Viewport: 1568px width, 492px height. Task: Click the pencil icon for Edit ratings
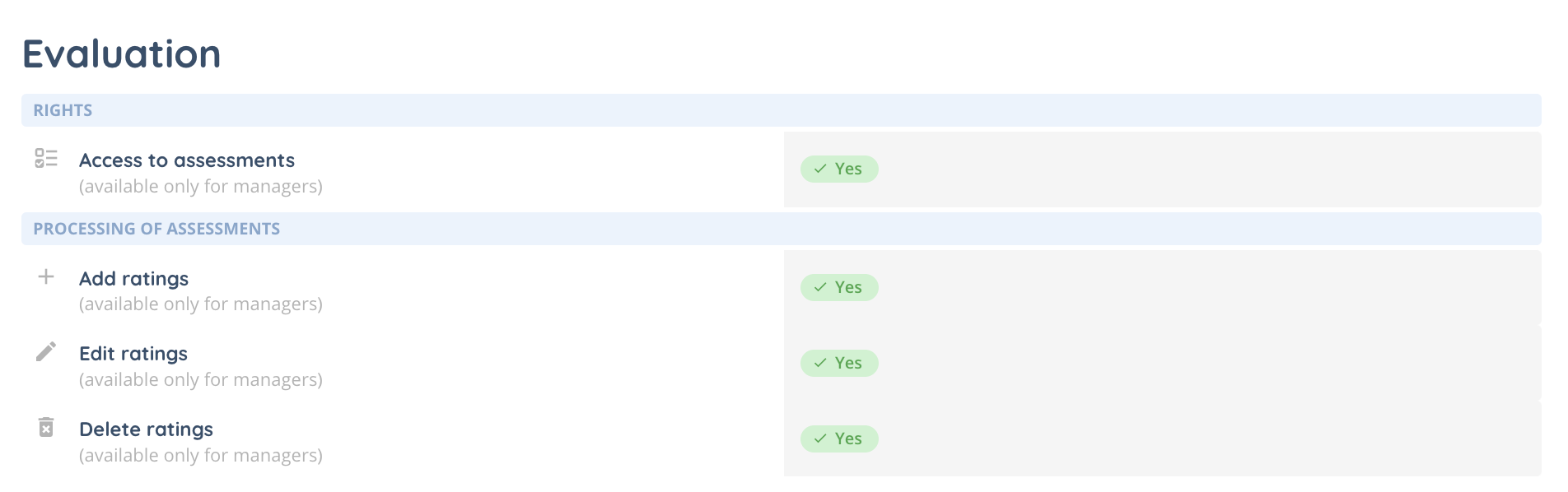(46, 352)
